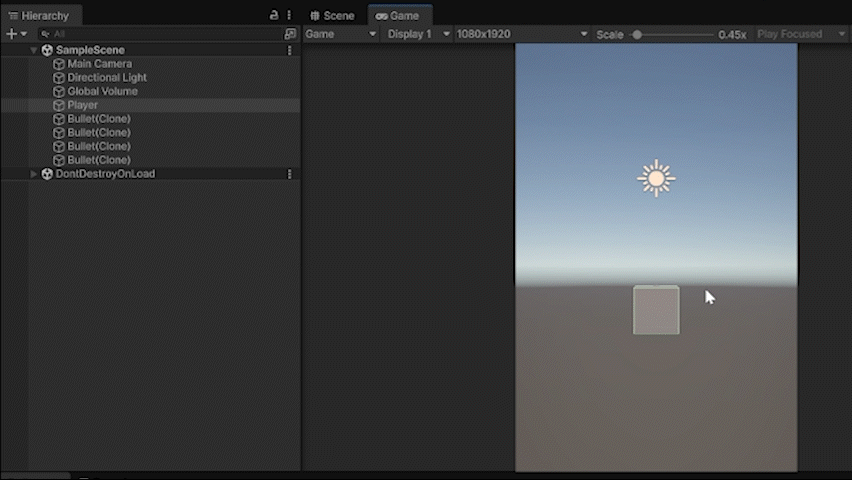This screenshot has height=480, width=852.
Task: Click the Global Volume object icon
Action: coord(59,92)
